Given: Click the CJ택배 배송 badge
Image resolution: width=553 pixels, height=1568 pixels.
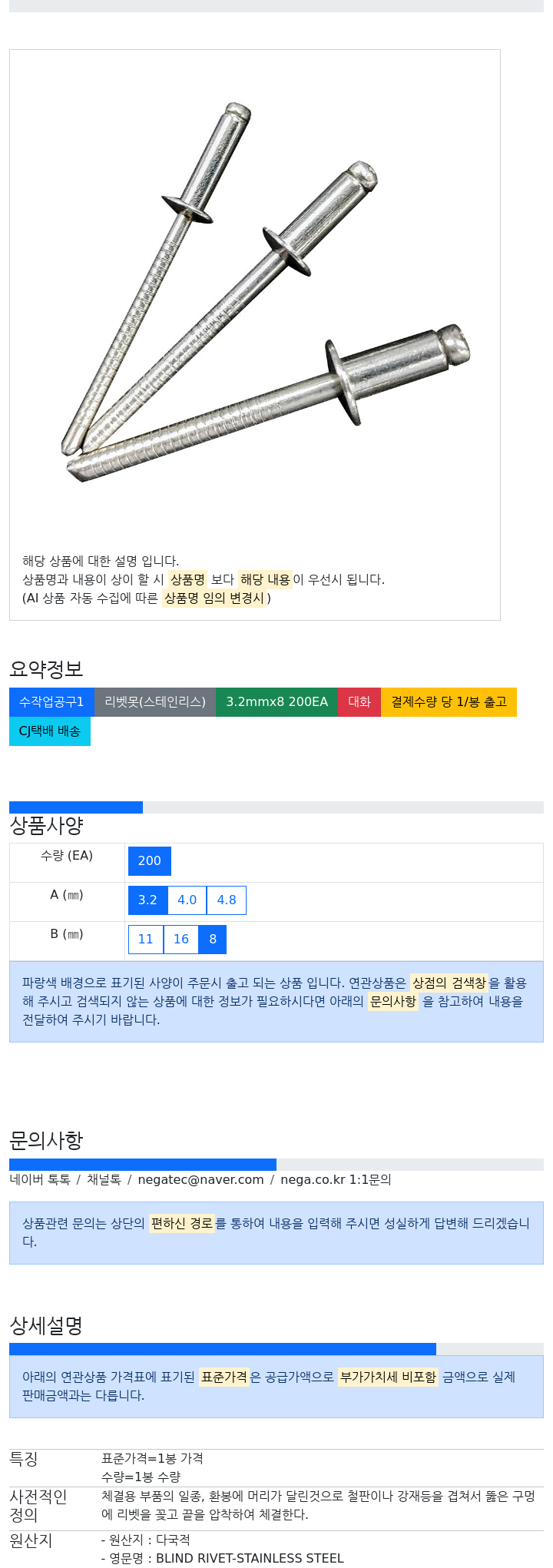Looking at the screenshot, I should point(50,731).
